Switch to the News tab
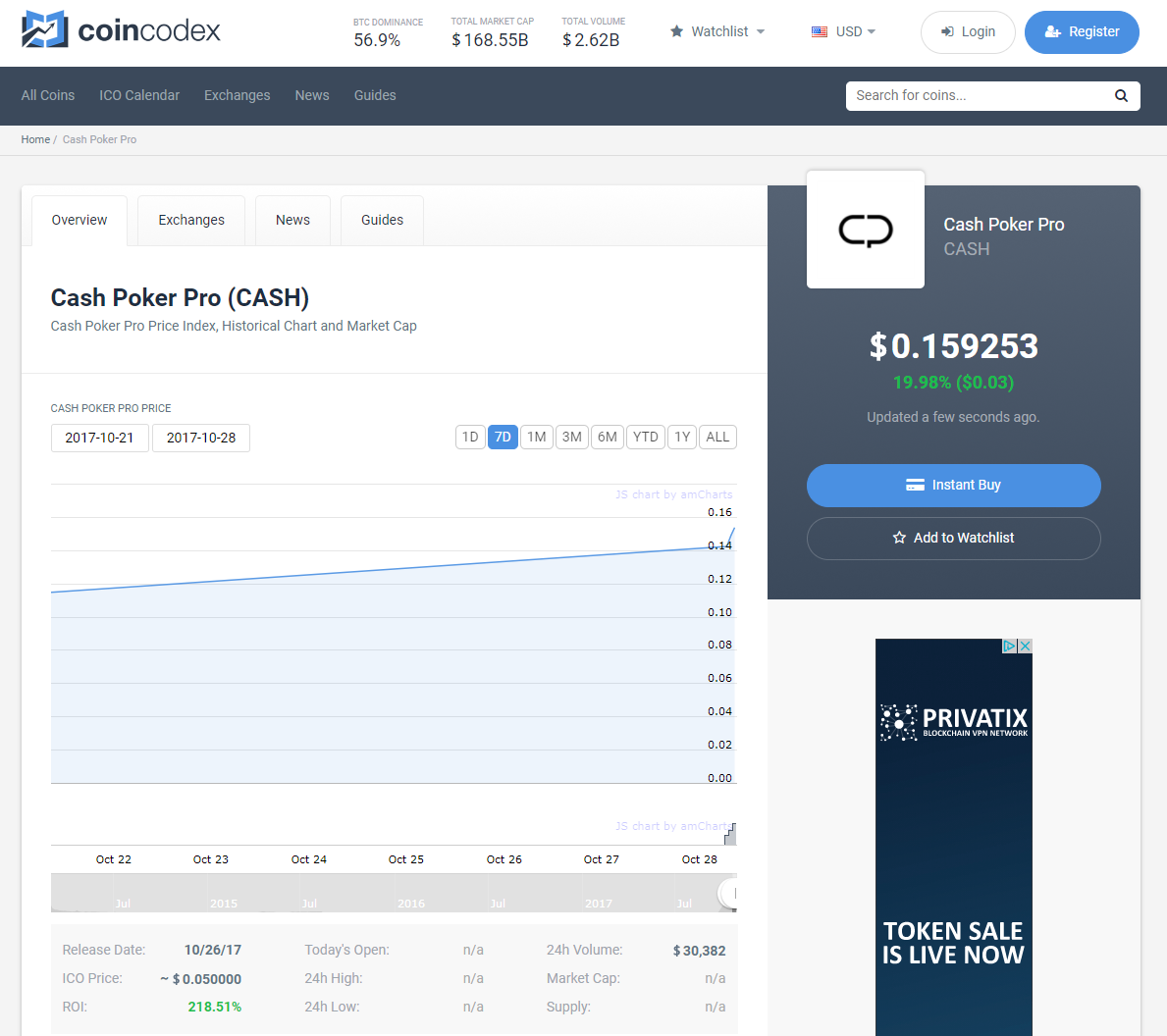The image size is (1167, 1036). pyautogui.click(x=292, y=220)
